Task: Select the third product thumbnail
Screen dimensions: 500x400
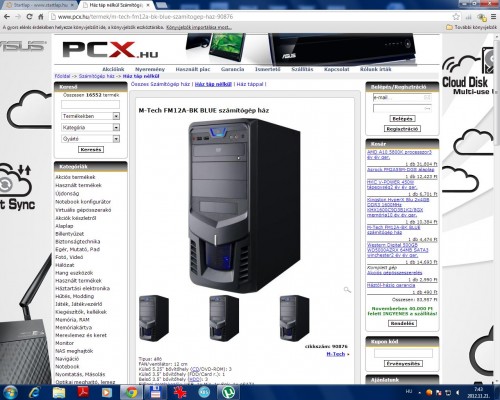Action: (x=294, y=318)
